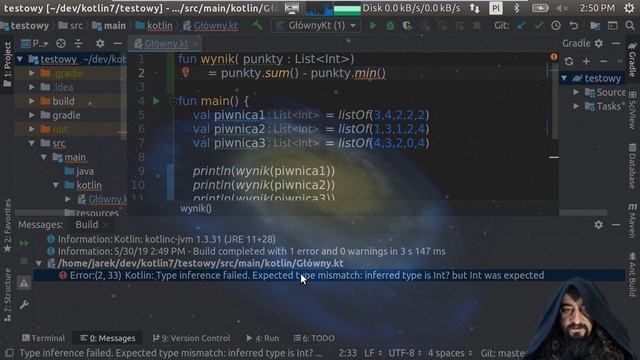The width and height of the screenshot is (640, 360).
Task: Open the Maven side tab
Action: (633, 221)
